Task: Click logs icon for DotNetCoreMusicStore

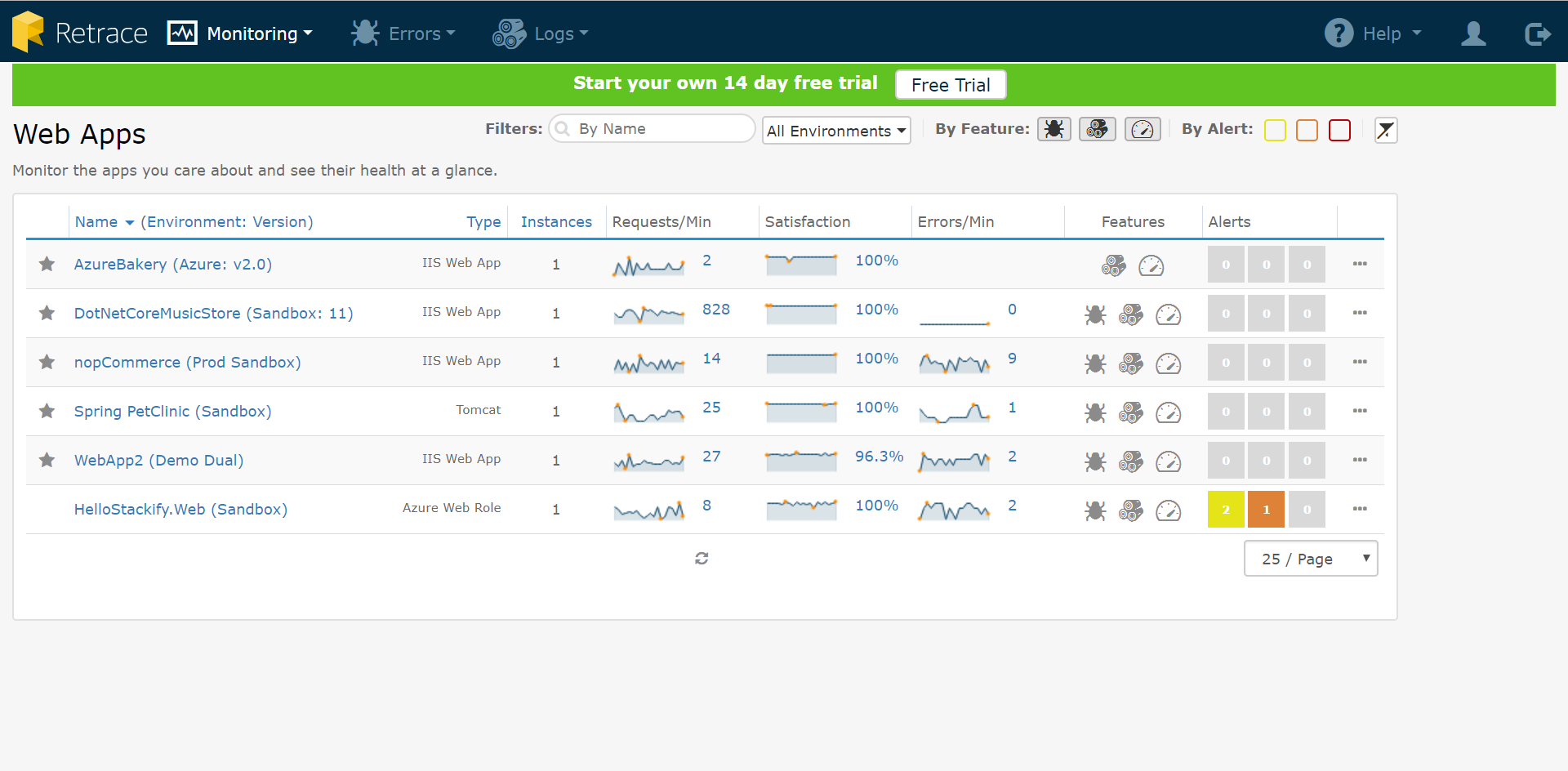Action: coord(1131,314)
